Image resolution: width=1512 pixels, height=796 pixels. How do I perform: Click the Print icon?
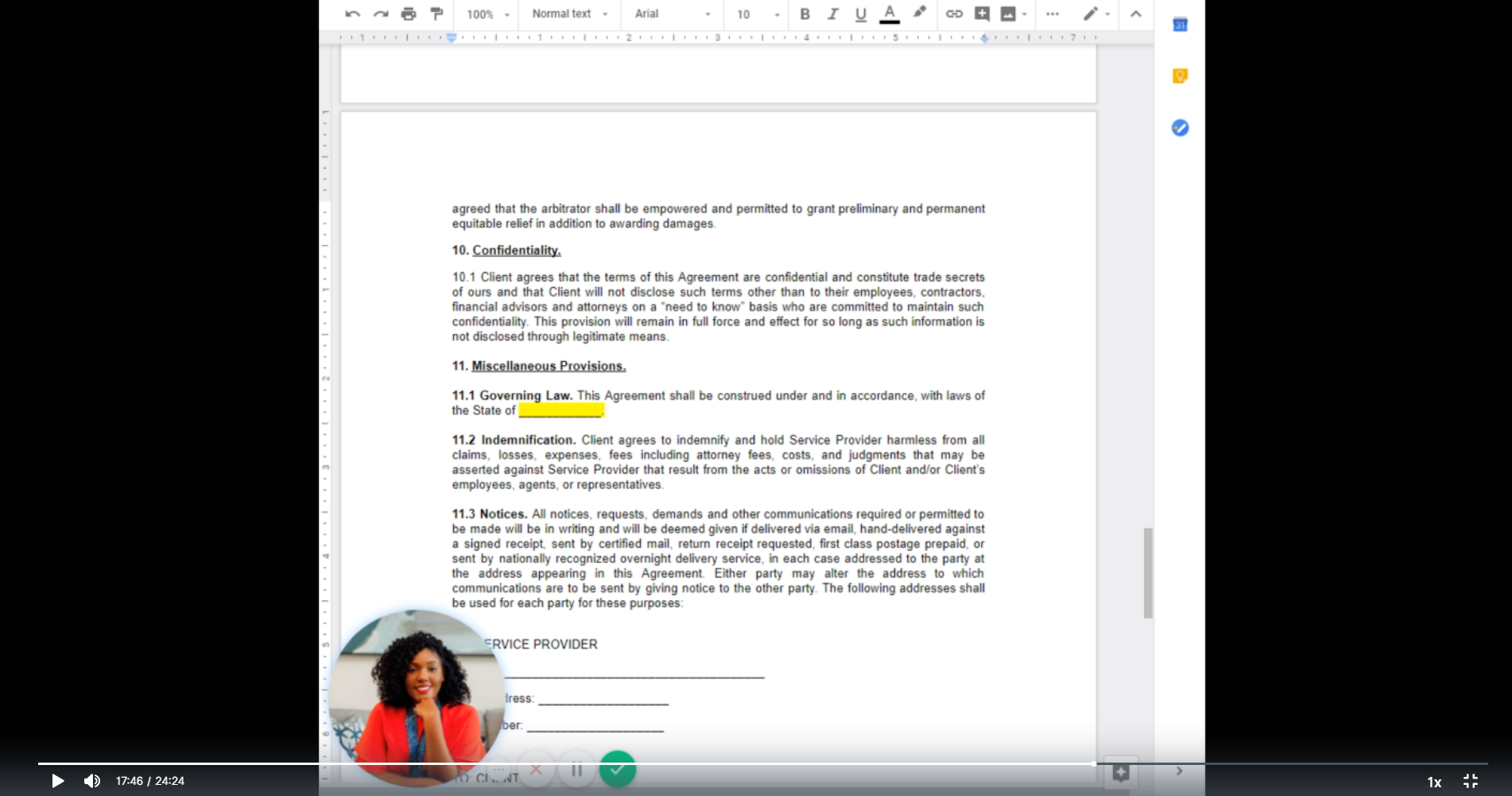(409, 14)
